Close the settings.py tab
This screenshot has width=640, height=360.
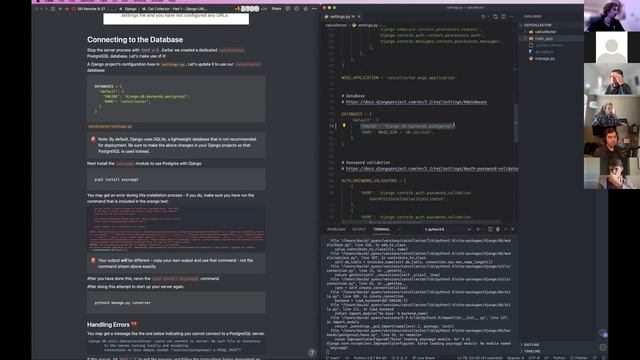(359, 17)
